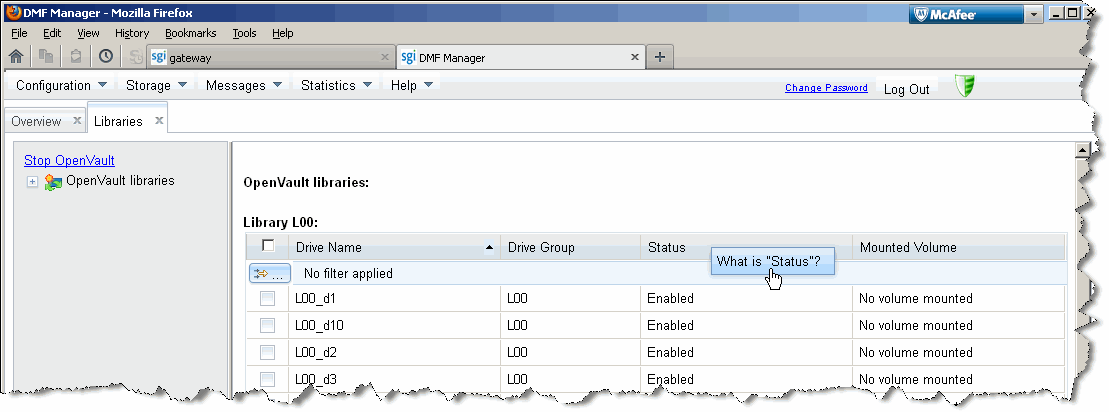Switch to the DMF Manager browser tab
1109x412 pixels.
[x=521, y=57]
